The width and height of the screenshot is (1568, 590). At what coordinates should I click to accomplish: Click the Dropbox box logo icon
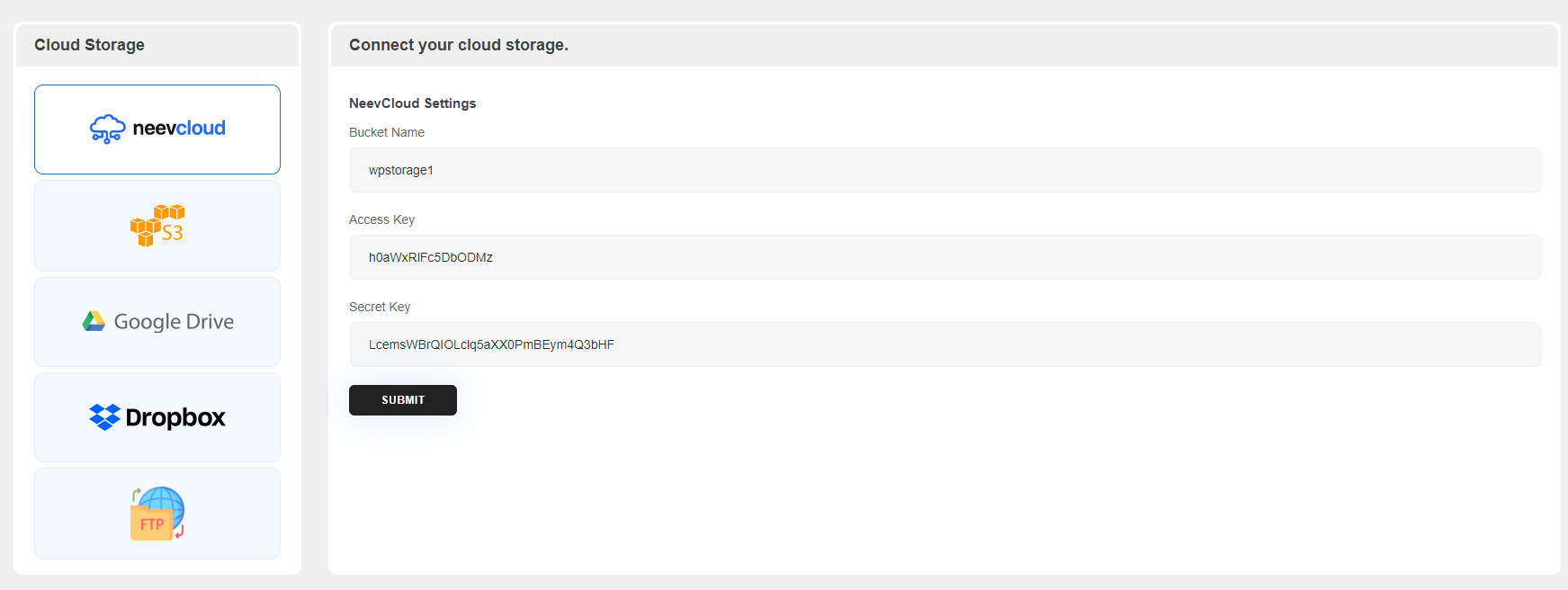click(x=104, y=417)
